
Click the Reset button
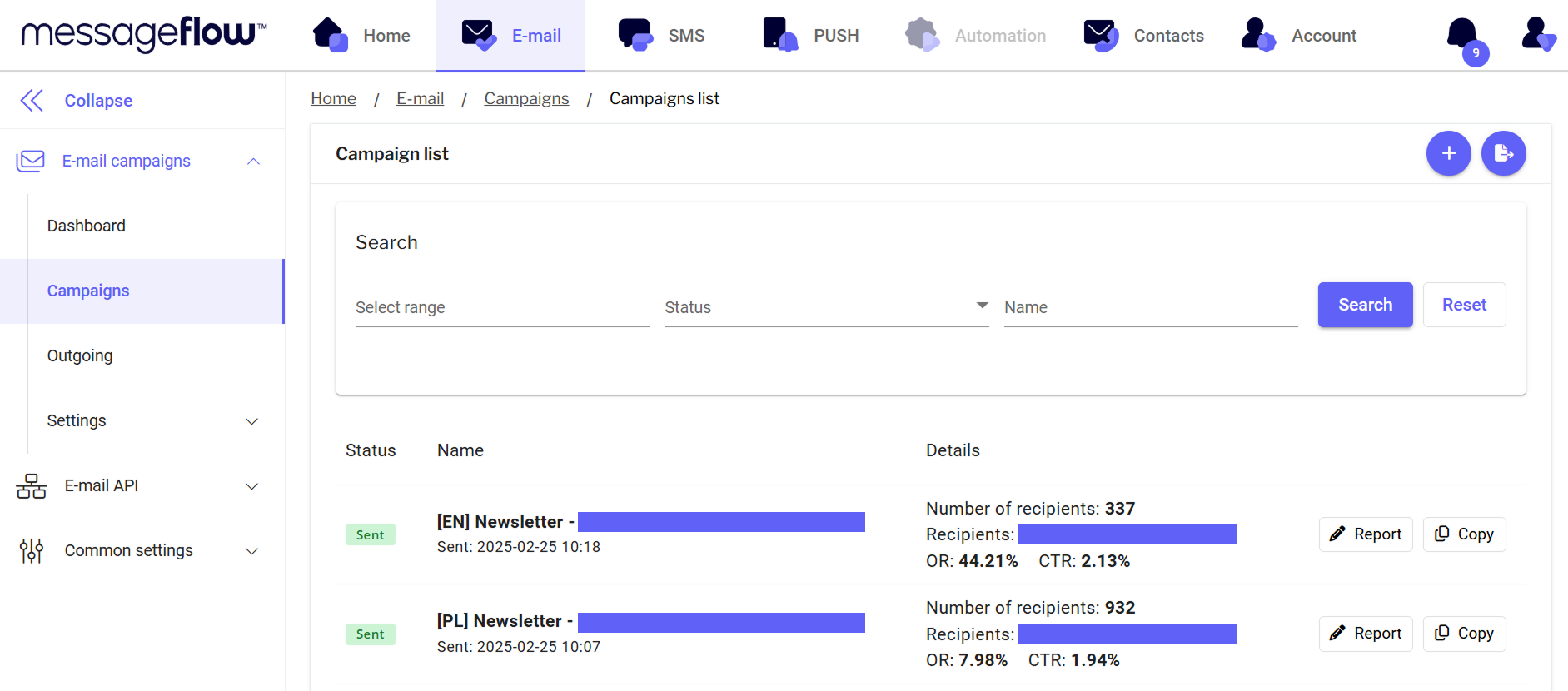point(1463,305)
